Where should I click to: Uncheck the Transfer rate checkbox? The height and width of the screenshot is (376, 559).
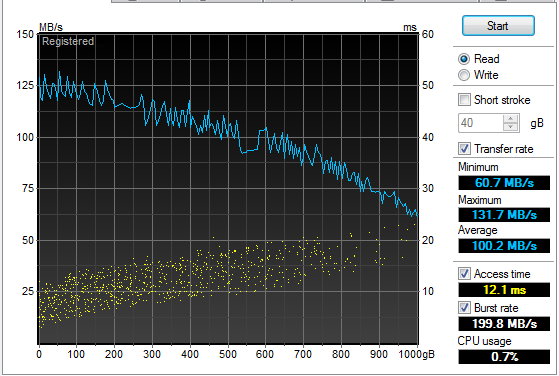click(x=464, y=148)
